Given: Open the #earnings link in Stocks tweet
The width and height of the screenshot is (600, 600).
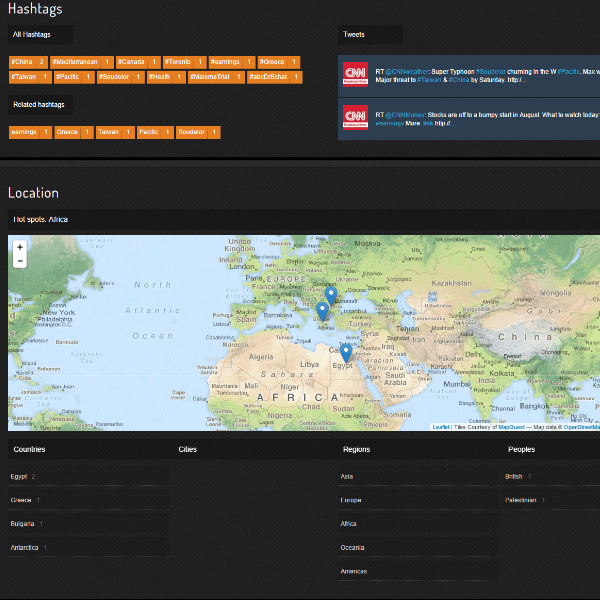Looking at the screenshot, I should point(390,123).
